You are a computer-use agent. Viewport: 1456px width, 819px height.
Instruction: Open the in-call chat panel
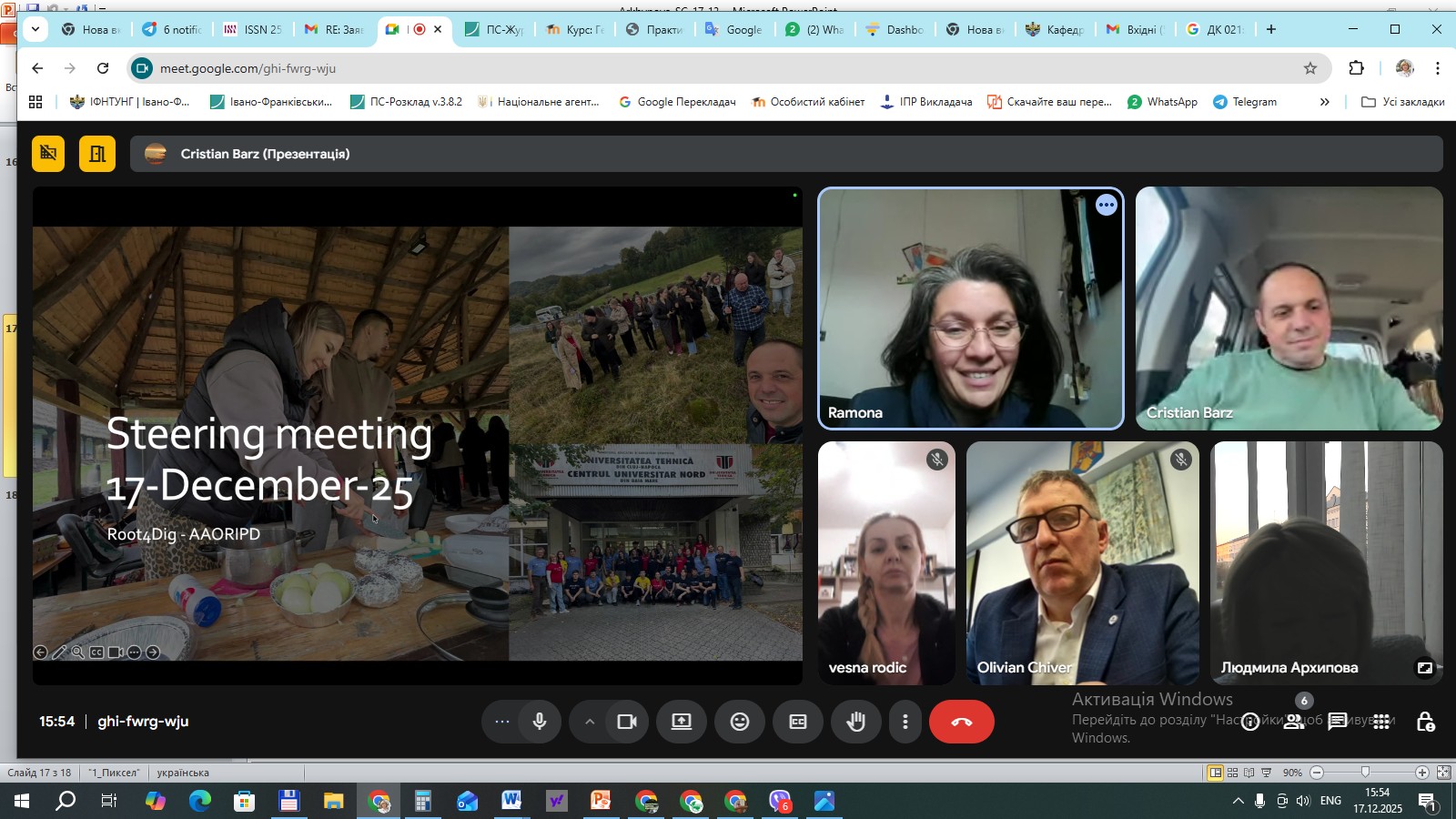pyautogui.click(x=1337, y=722)
